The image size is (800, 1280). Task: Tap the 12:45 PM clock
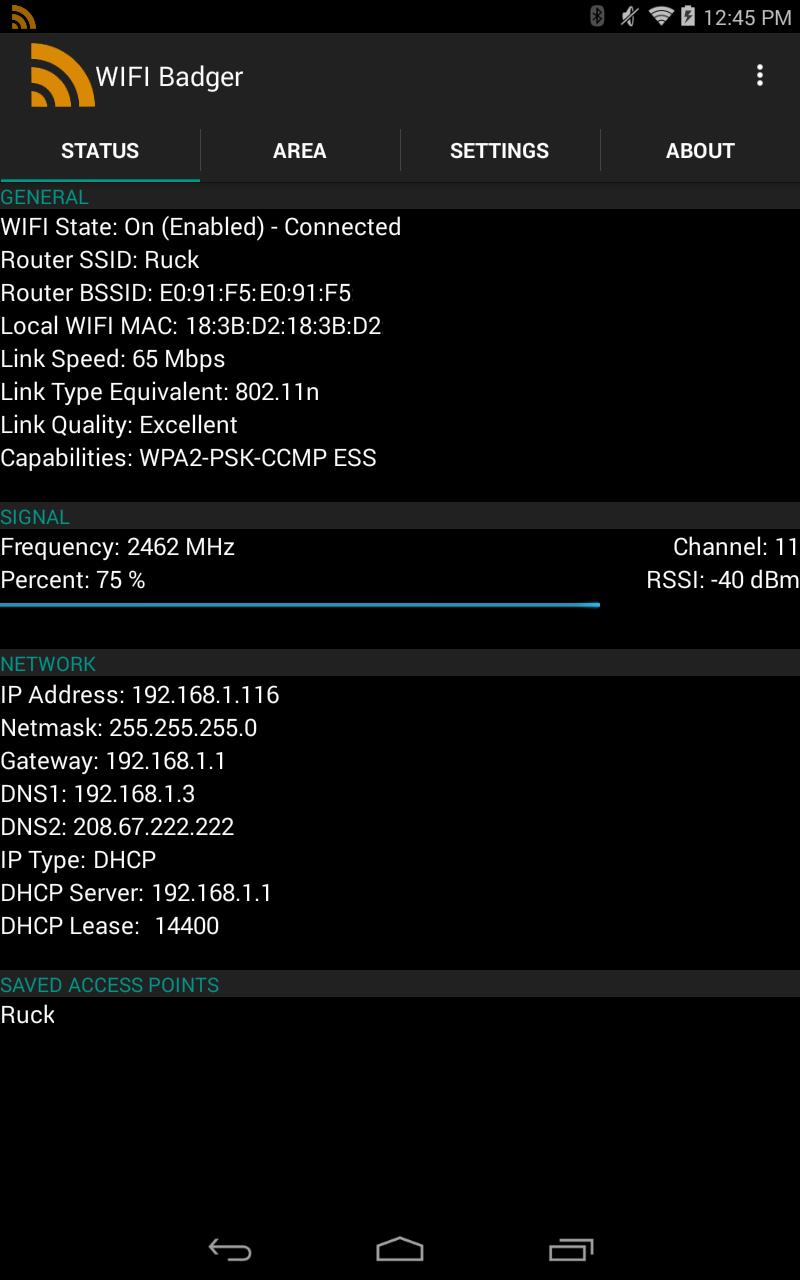point(747,17)
